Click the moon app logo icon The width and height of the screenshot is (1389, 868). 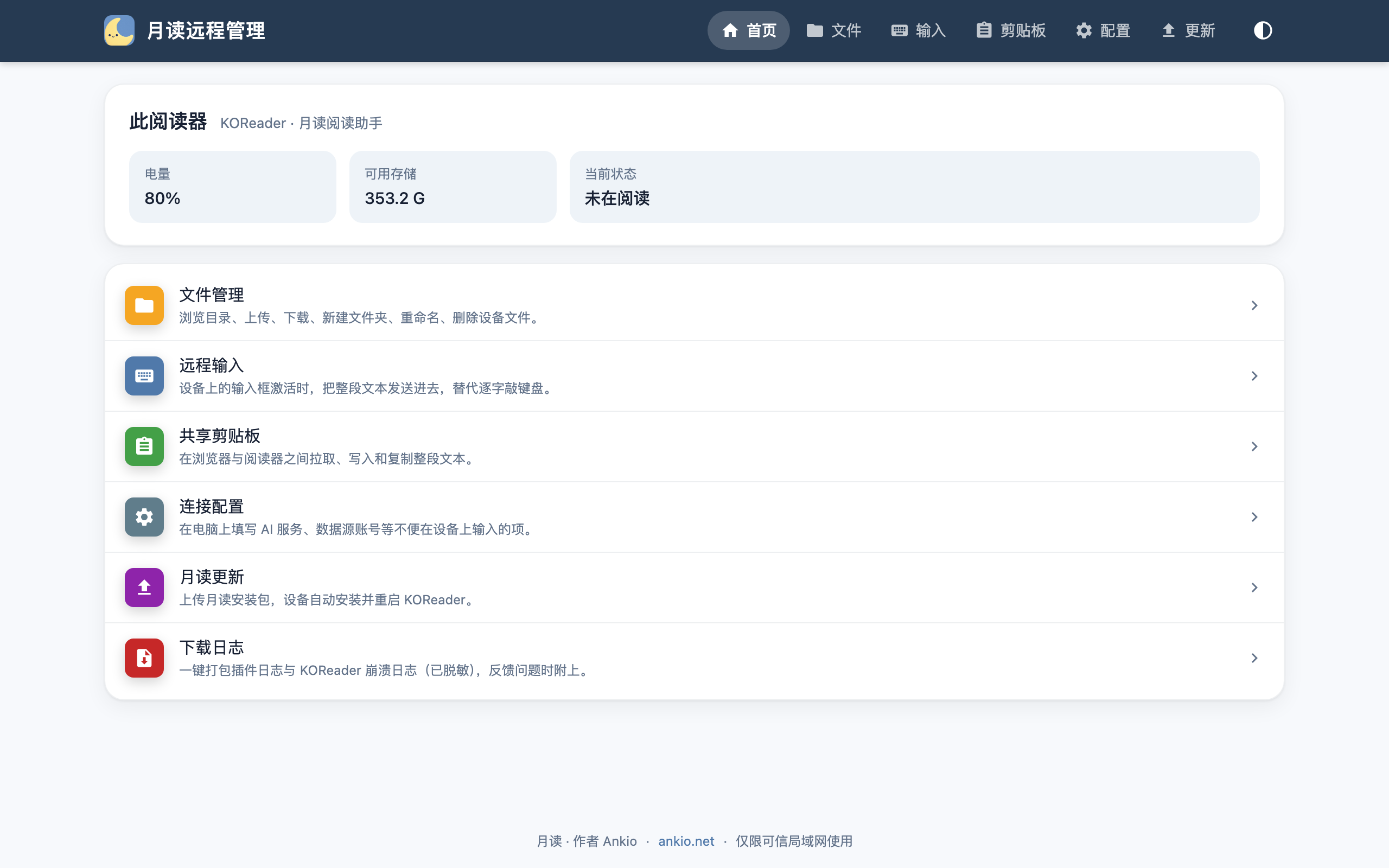pyautogui.click(x=119, y=30)
